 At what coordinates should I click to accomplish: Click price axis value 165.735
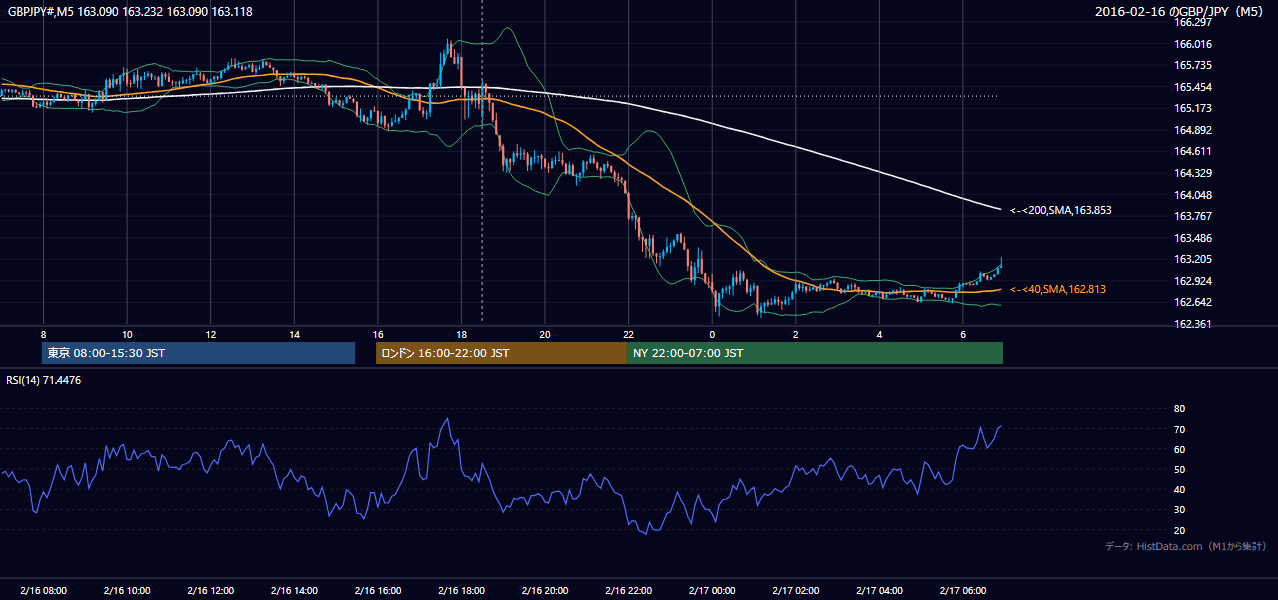1193,65
